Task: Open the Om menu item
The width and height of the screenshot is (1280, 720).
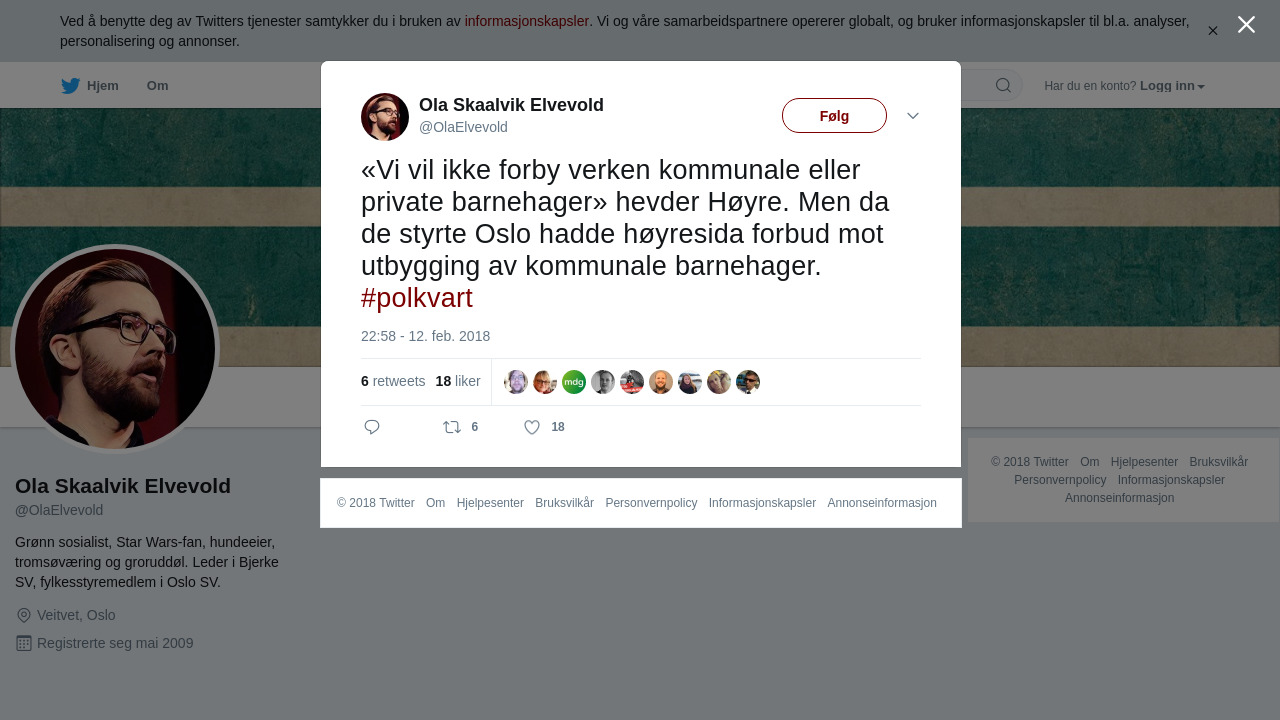Action: coord(157,86)
